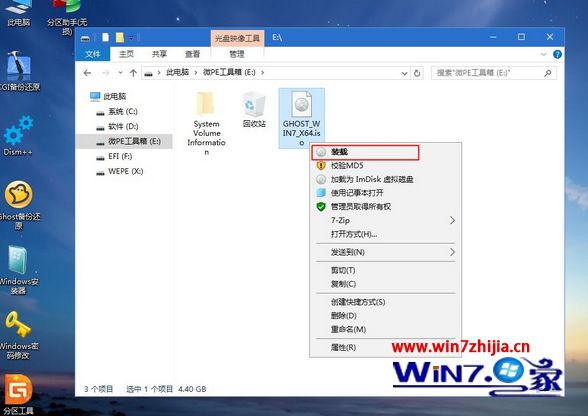Viewport: 588px width, 416px height.
Task: Click the green shield ownership icon
Action: [x=321, y=207]
